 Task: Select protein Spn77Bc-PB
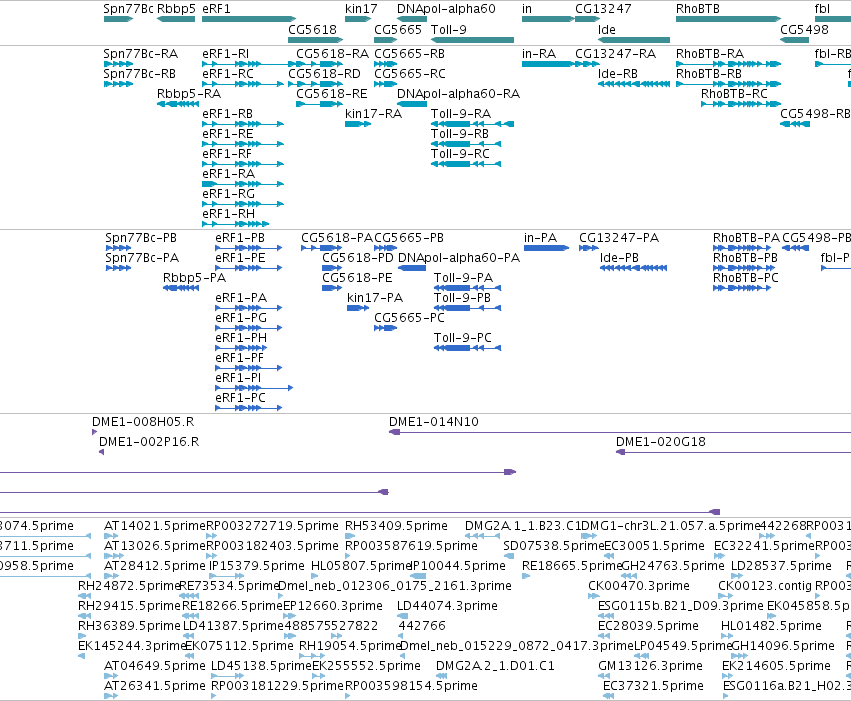(x=141, y=238)
